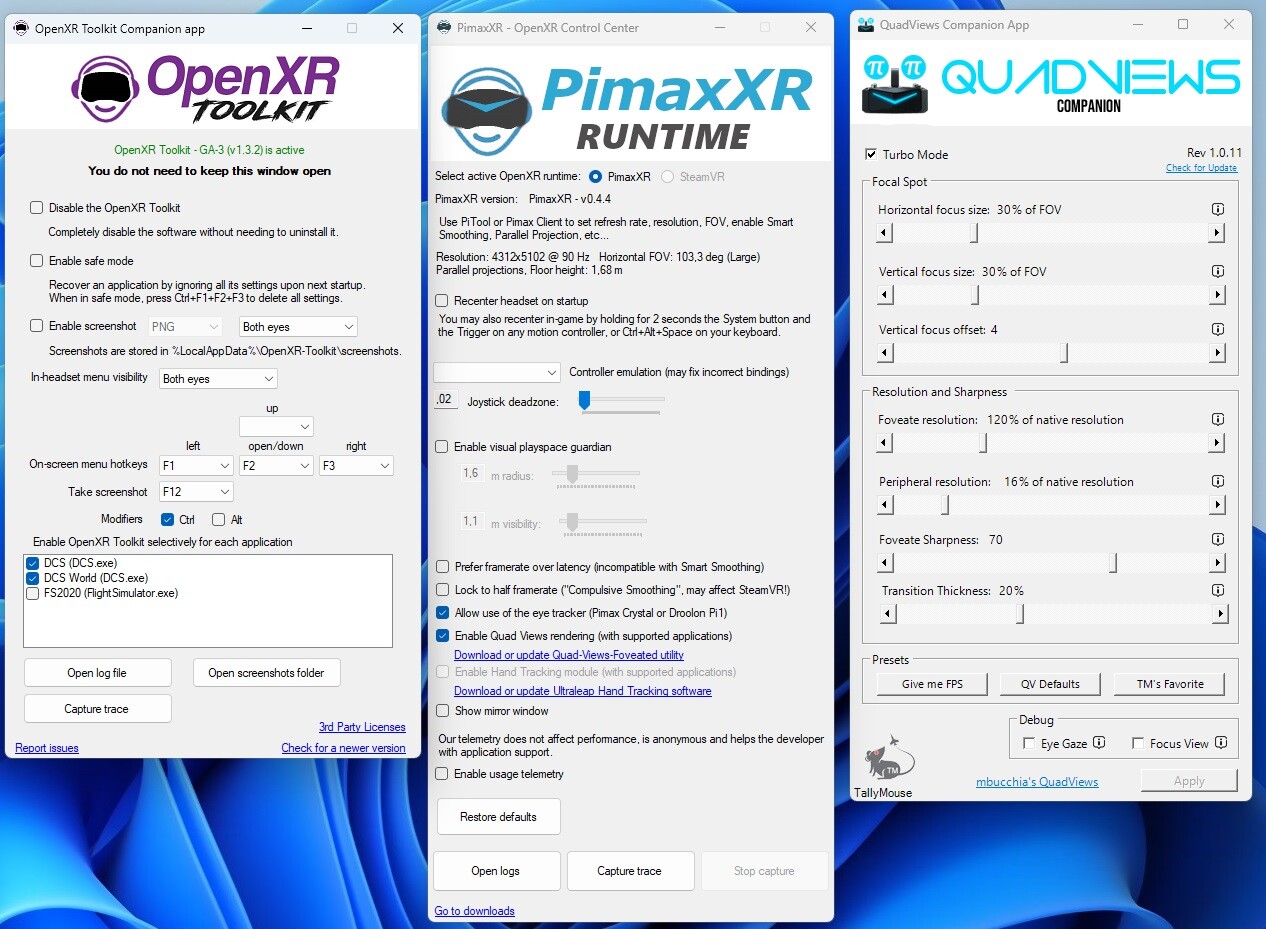Click left arrow of Peripheral resolution slider
Screen dimensions: 1266x929
pos(885,505)
